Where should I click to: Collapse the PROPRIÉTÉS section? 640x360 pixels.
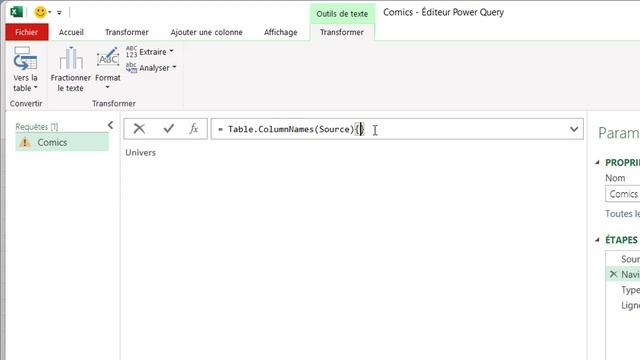597,162
